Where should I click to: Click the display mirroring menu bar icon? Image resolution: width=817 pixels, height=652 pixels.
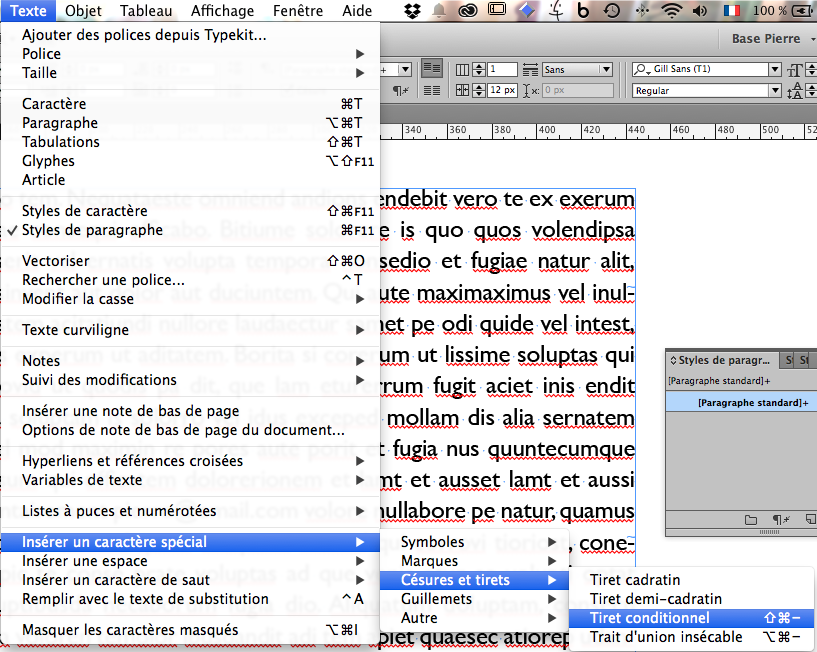tap(497, 9)
